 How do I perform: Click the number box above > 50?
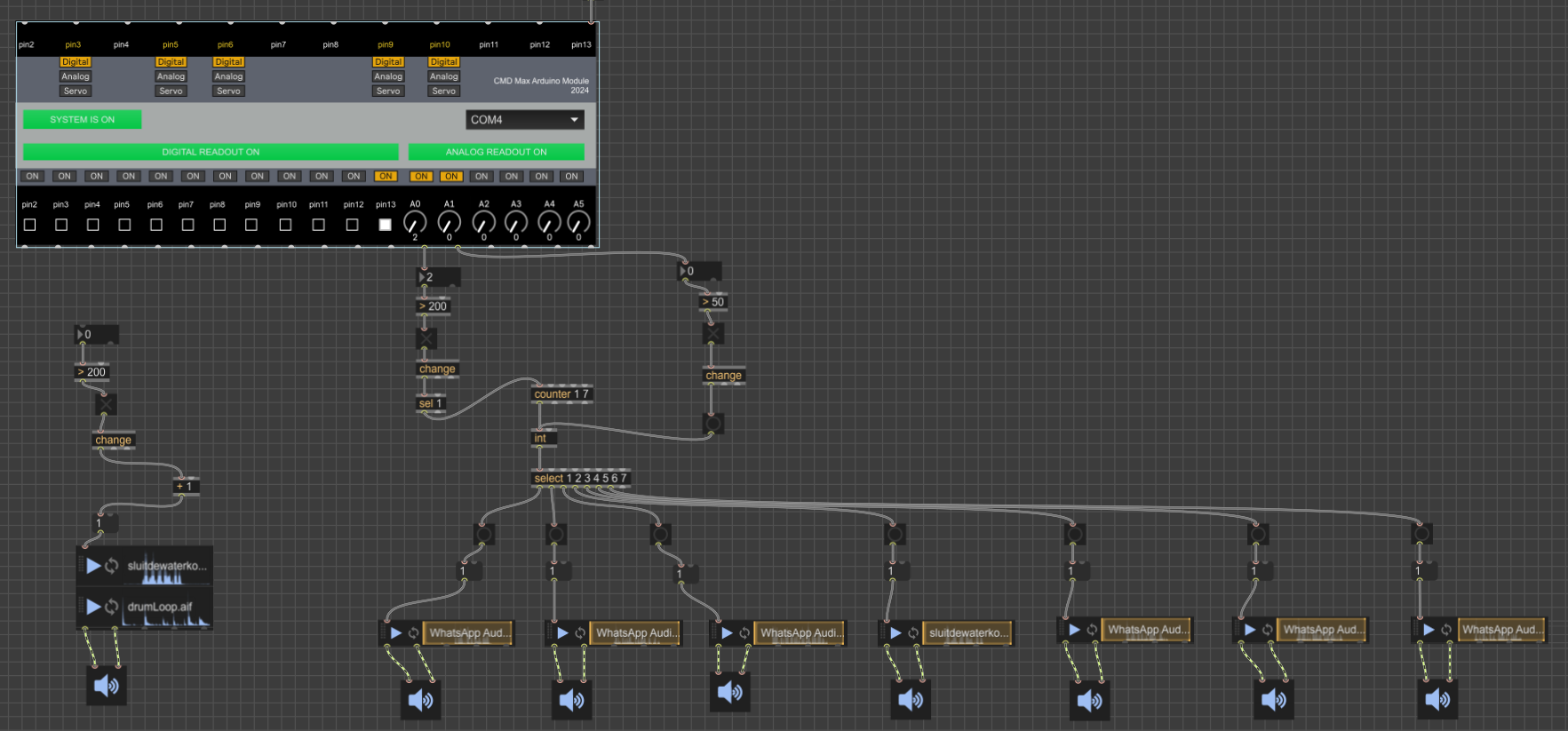pos(700,271)
